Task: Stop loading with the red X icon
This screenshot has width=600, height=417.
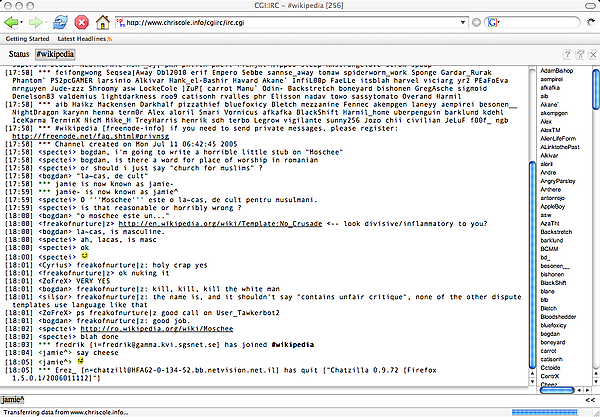Action: point(82,22)
